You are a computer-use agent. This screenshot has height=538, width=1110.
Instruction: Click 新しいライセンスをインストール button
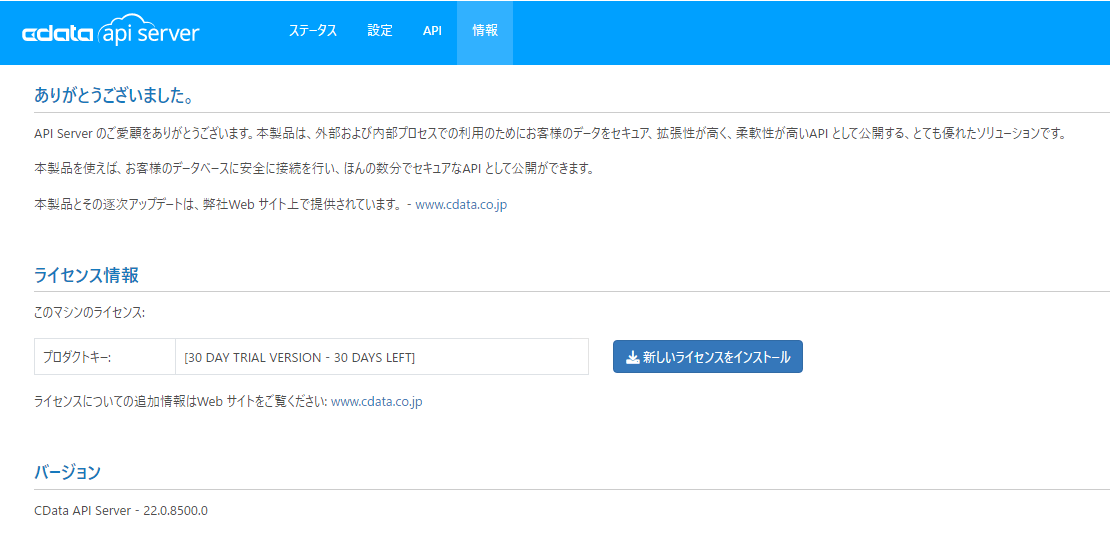tap(707, 357)
